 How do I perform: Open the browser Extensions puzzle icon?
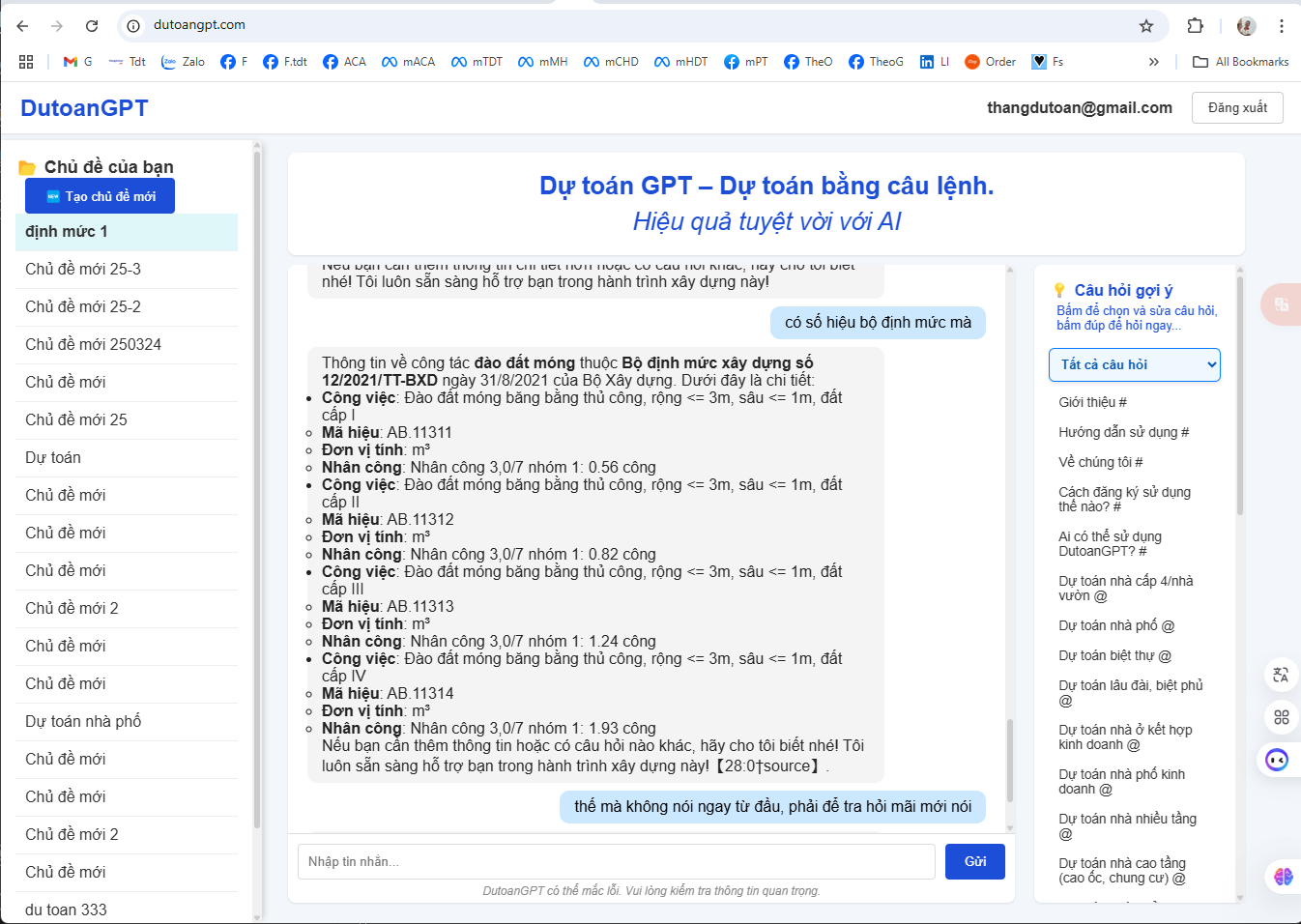point(1196,26)
